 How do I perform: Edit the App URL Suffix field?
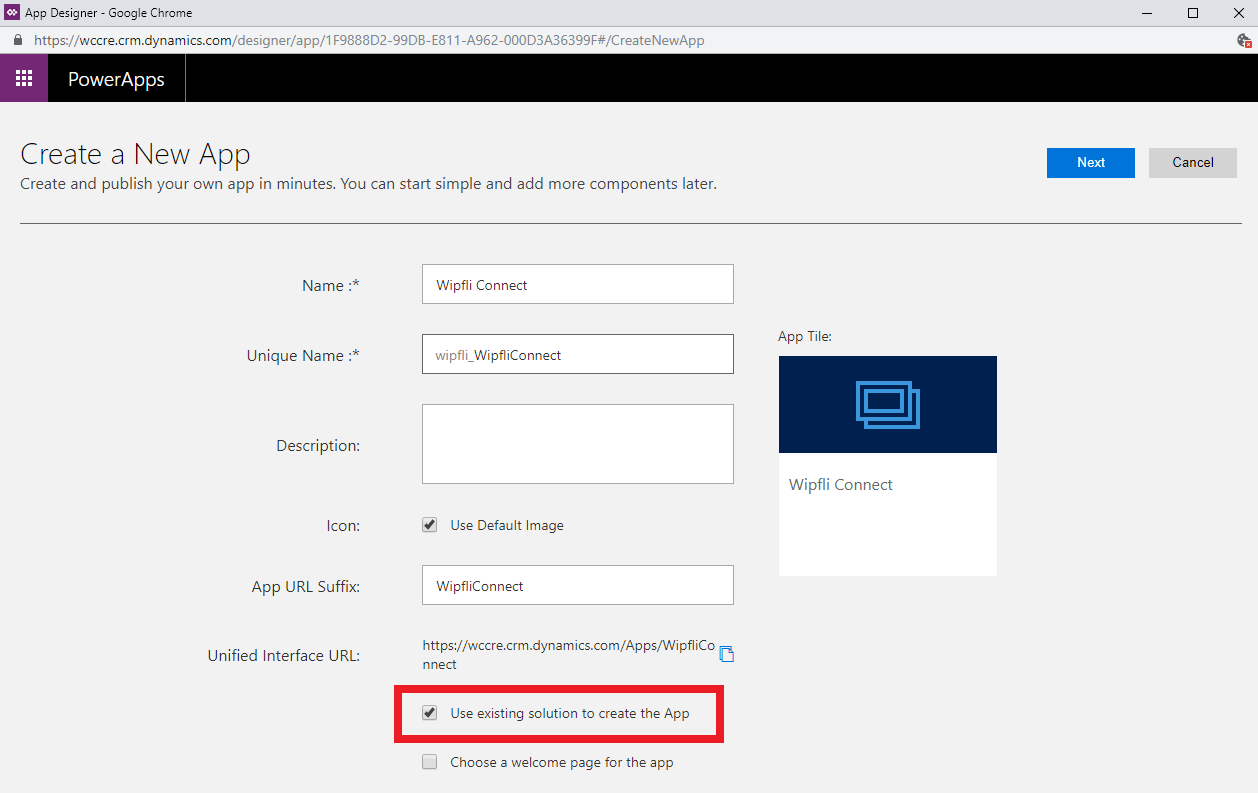pyautogui.click(x=577, y=586)
